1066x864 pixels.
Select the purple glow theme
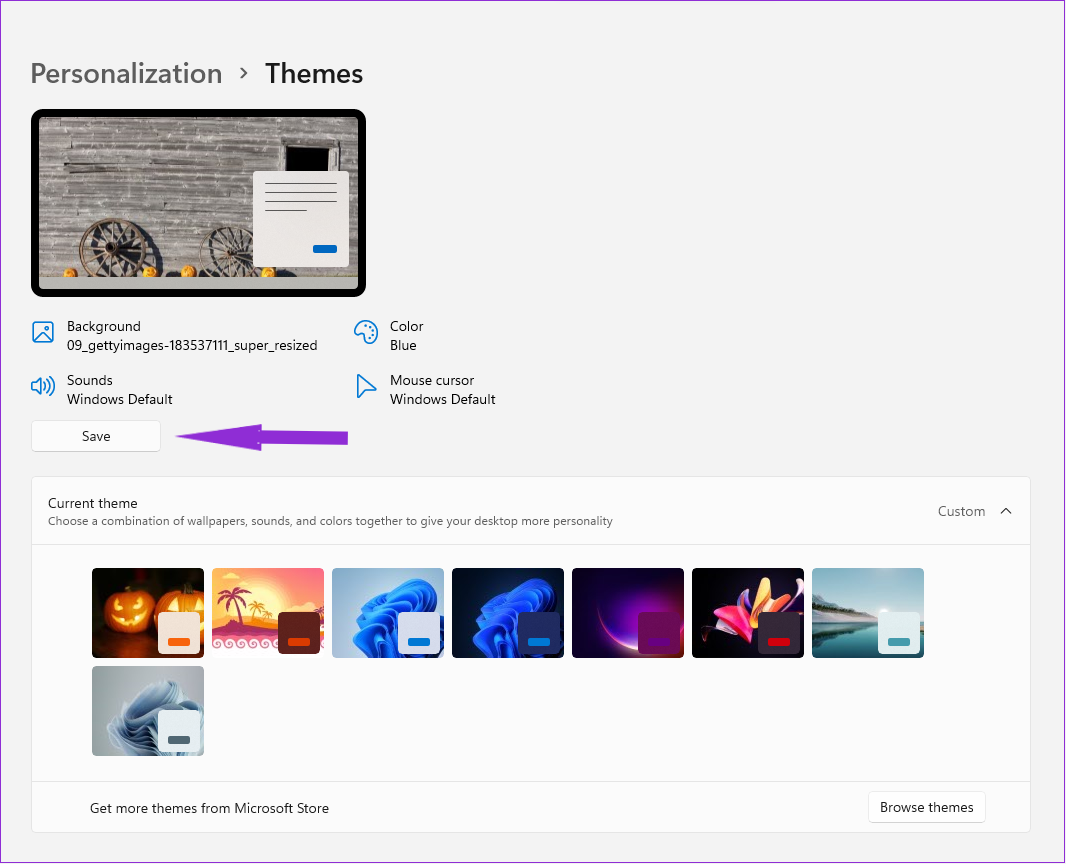(x=627, y=612)
